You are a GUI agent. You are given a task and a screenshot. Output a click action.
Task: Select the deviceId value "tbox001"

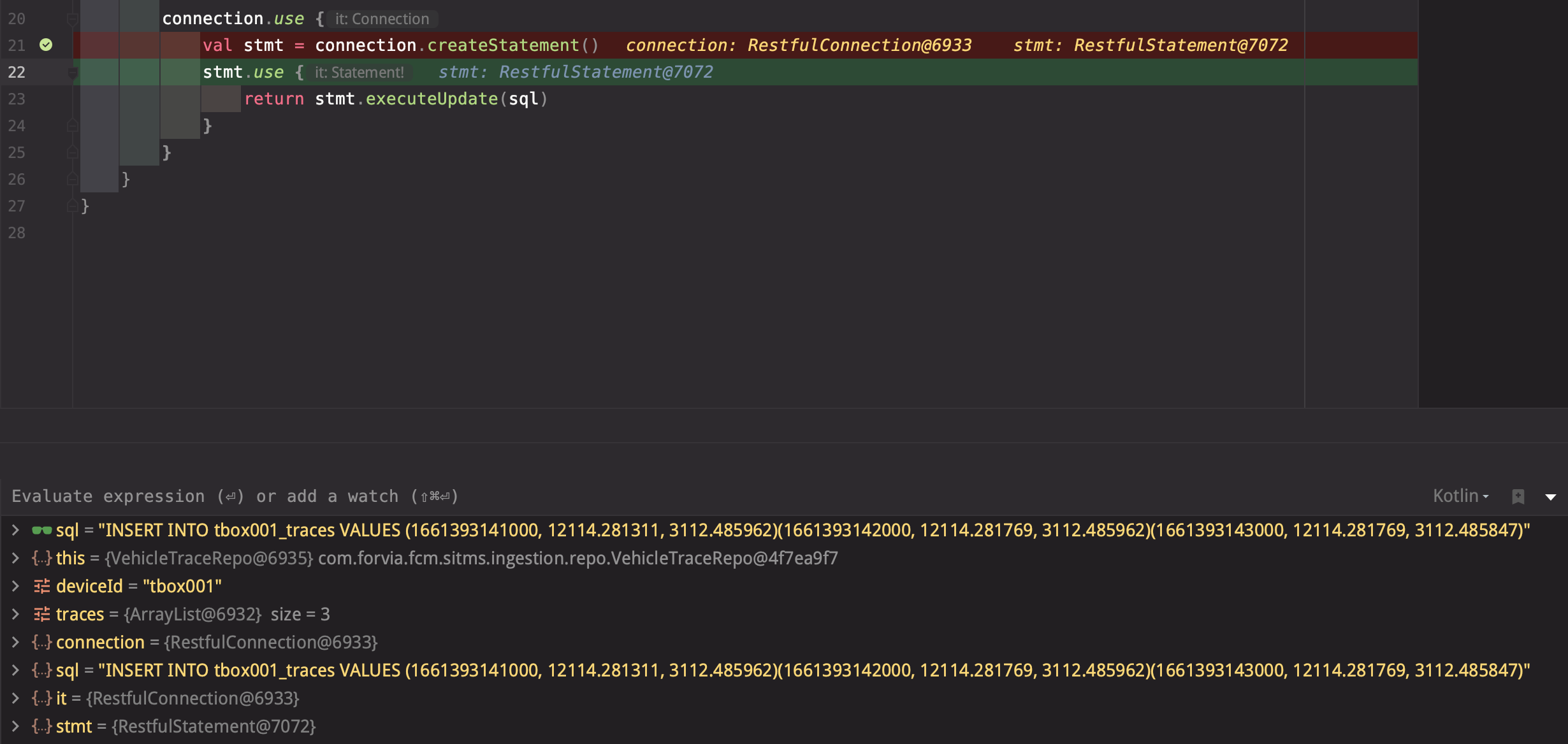tap(182, 586)
